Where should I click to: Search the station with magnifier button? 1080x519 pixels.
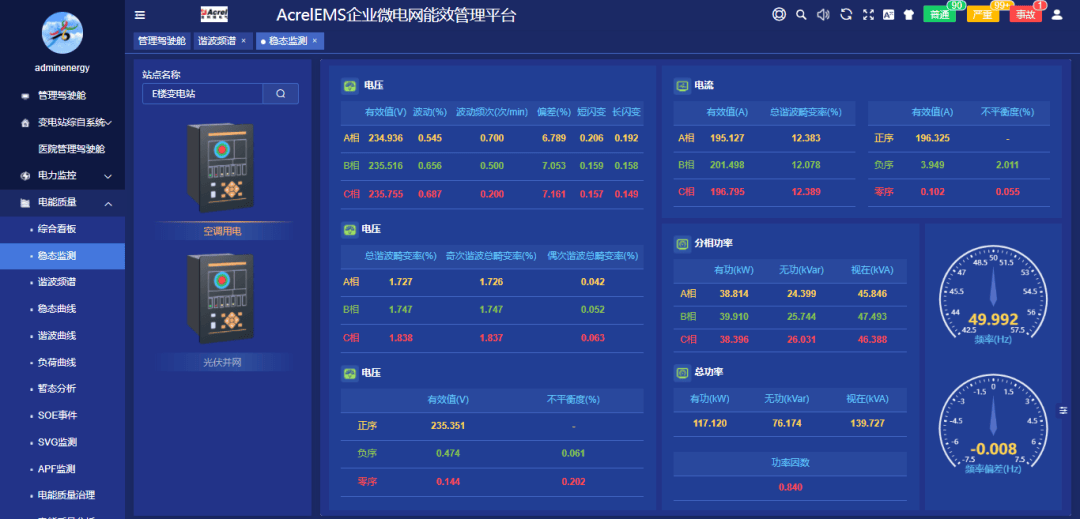[280, 94]
